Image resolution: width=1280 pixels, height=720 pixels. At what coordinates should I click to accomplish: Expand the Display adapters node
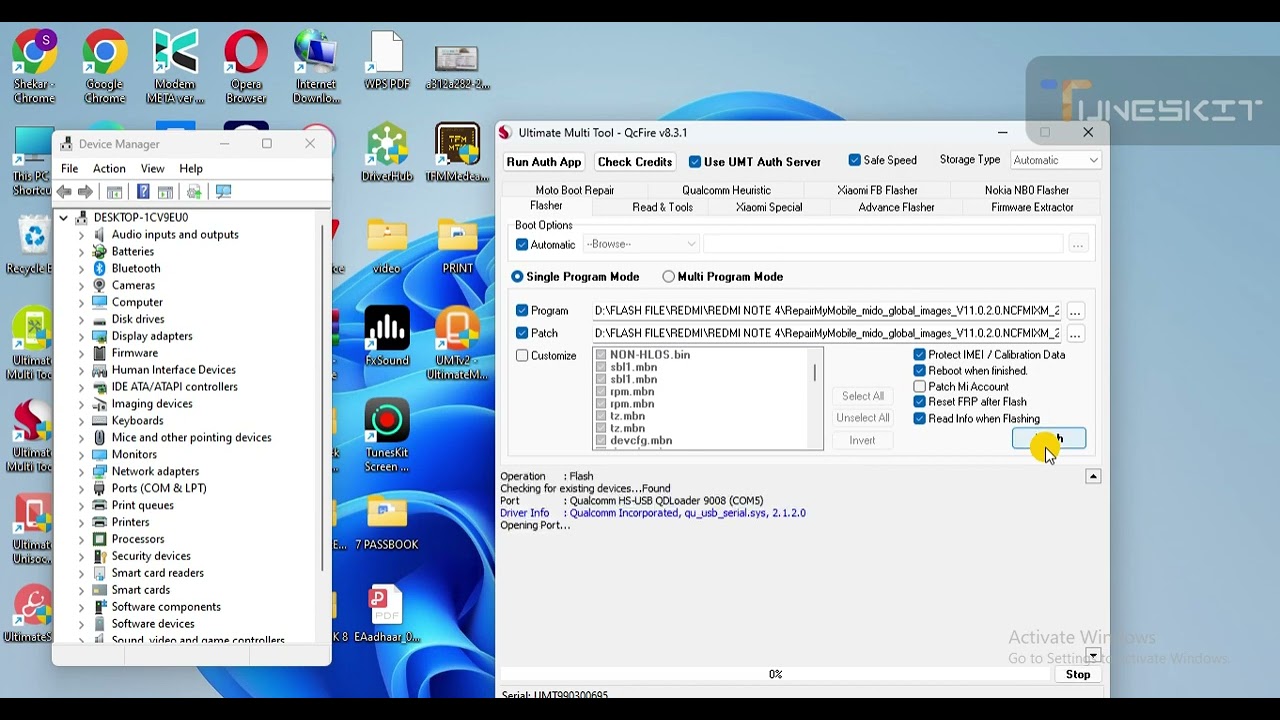(82, 336)
